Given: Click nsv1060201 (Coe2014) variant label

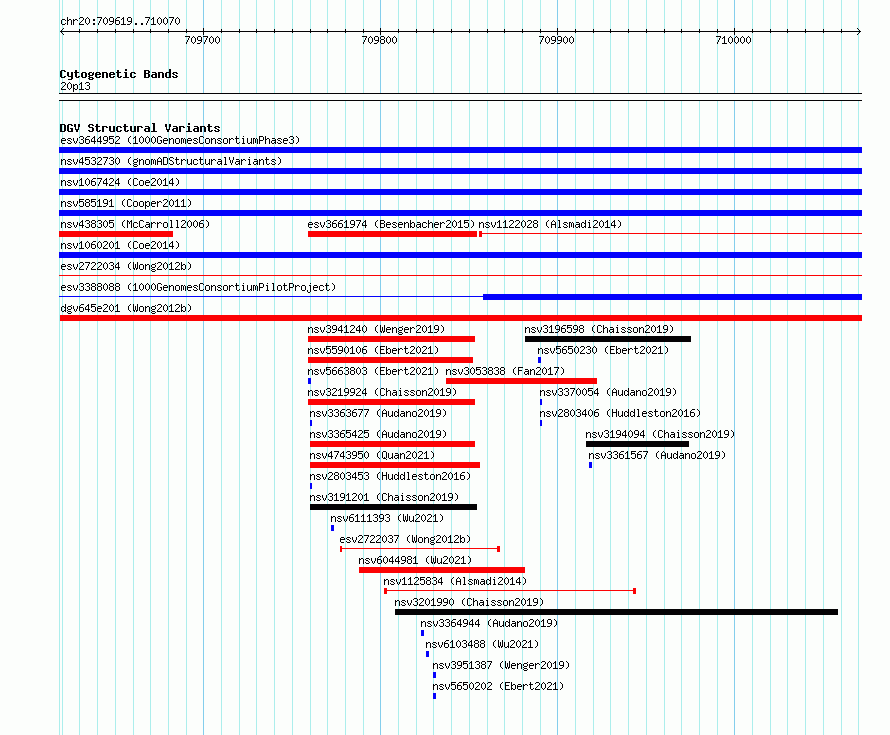Looking at the screenshot, I should point(120,245).
